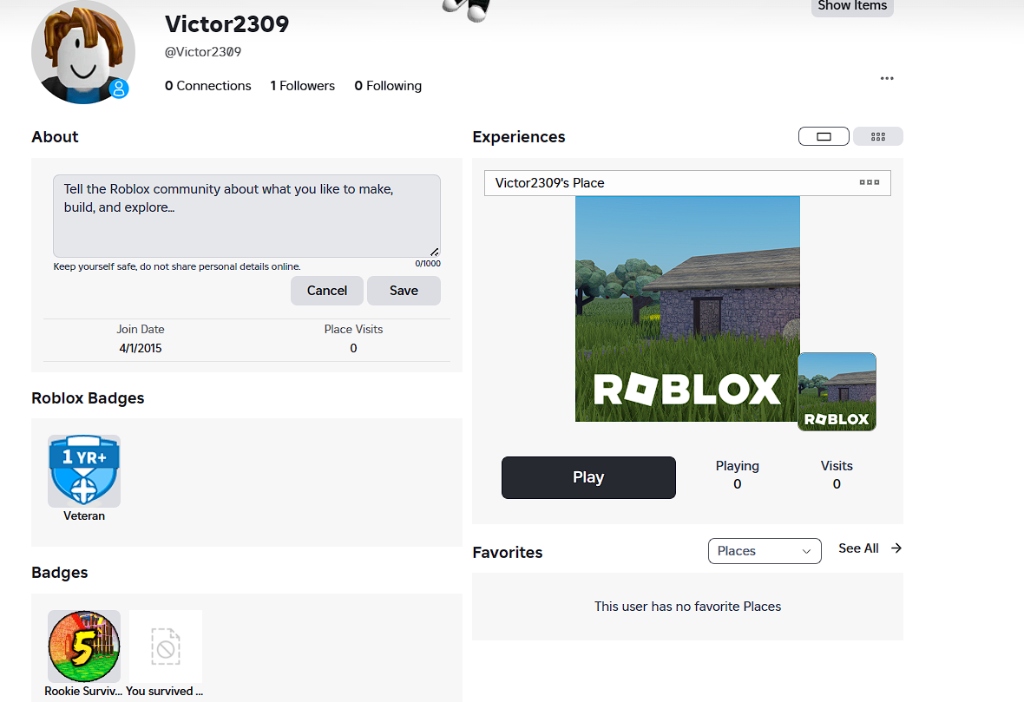Viewport: 1024px width, 702px height.
Task: Open Victor2309's Place options dots
Action: (x=869, y=183)
